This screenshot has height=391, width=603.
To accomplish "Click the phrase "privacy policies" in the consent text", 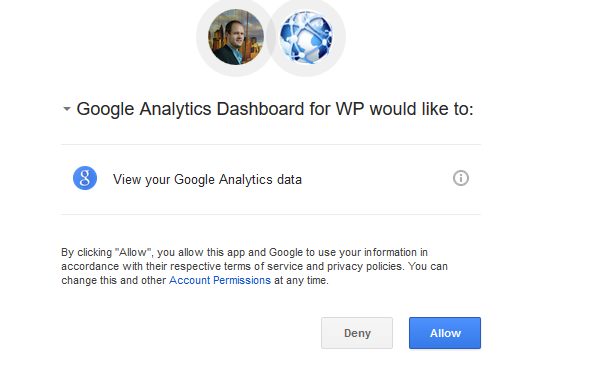I will point(365,266).
